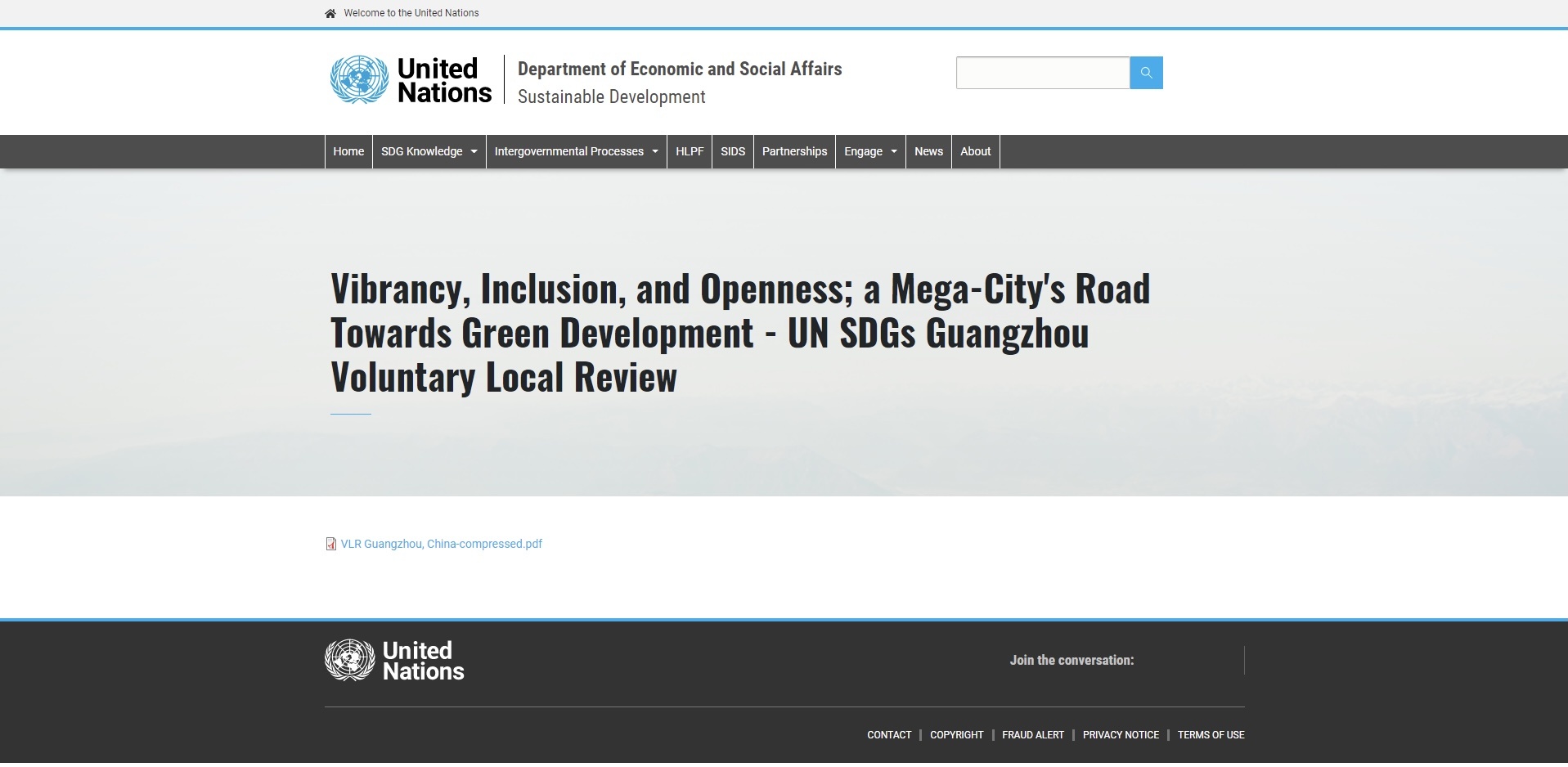
Task: Click the United Nations header wordmark
Action: pos(444,80)
